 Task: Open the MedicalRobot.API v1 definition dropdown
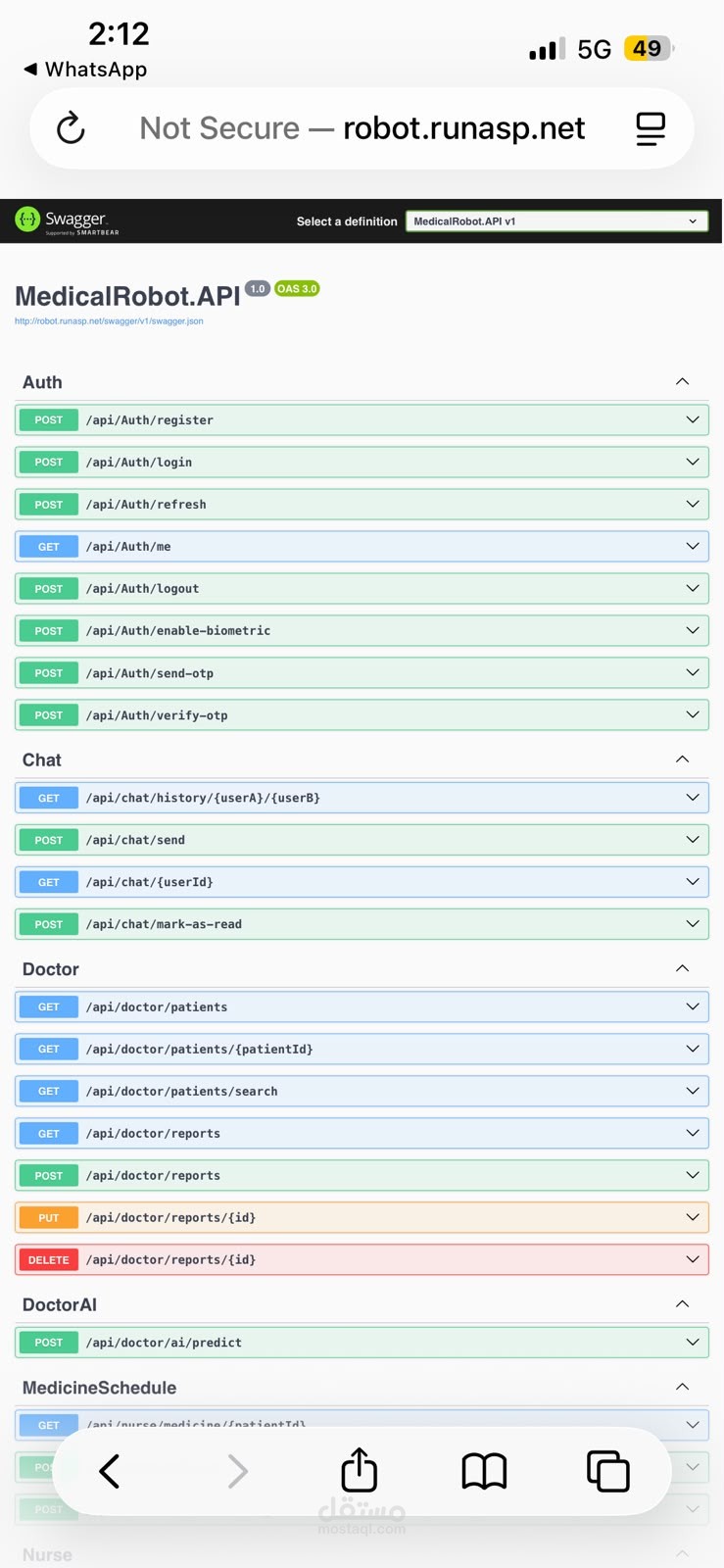(556, 221)
